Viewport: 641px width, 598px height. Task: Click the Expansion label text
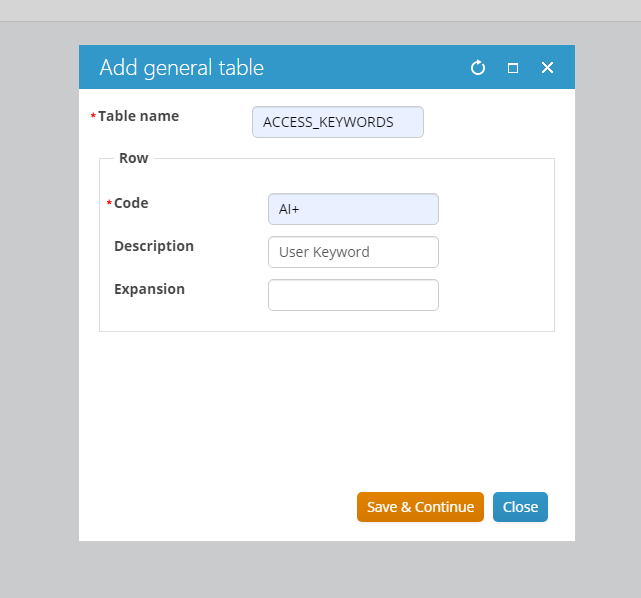point(149,289)
